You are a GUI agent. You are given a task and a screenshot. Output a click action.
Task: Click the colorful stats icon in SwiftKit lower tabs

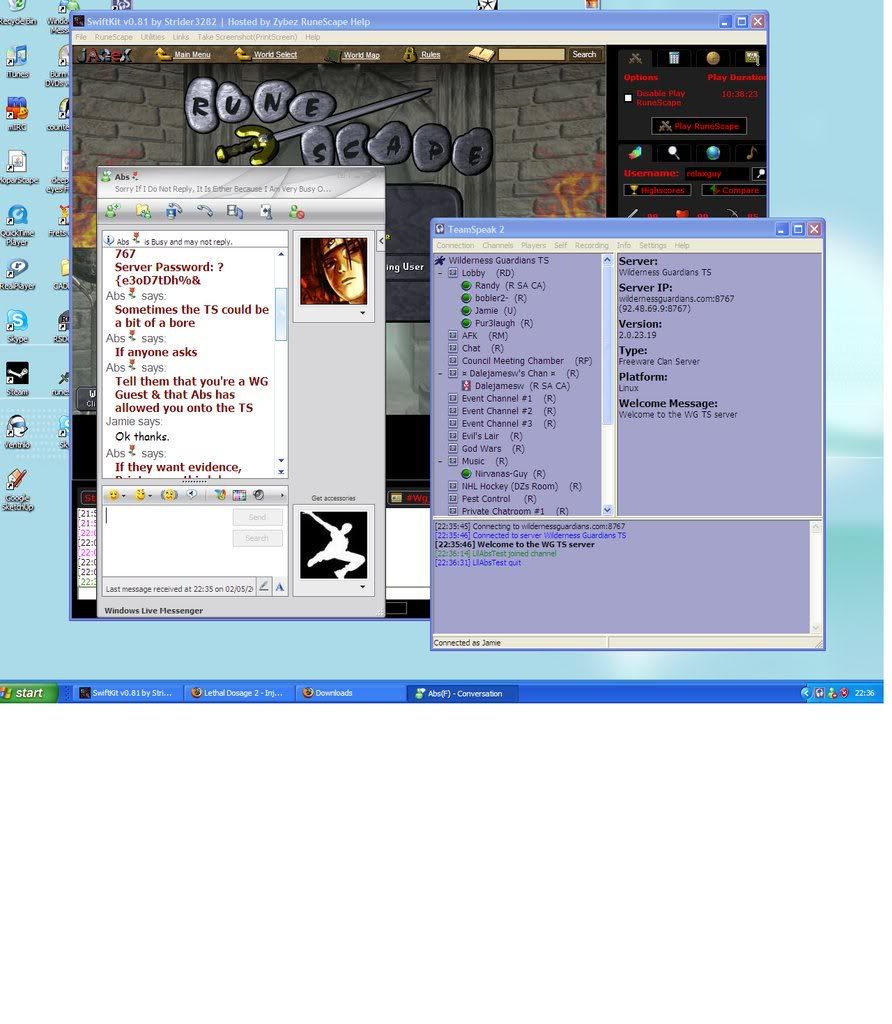tap(635, 153)
